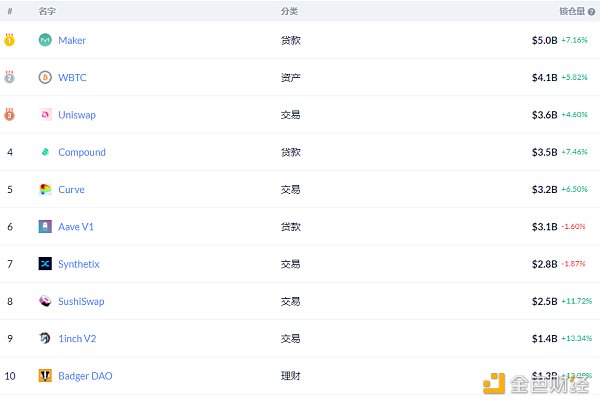Open the Maker project link
The image size is (600, 405).
point(72,40)
